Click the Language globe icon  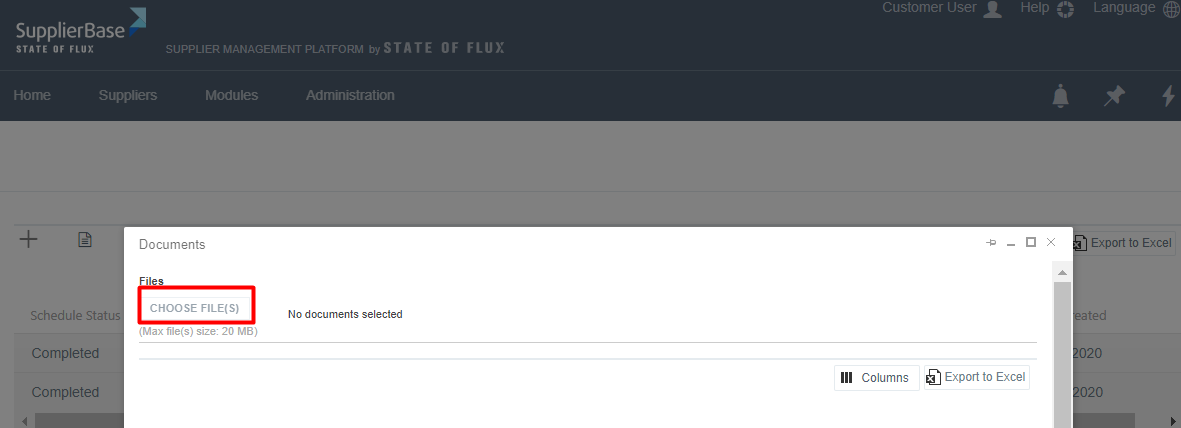[1171, 9]
